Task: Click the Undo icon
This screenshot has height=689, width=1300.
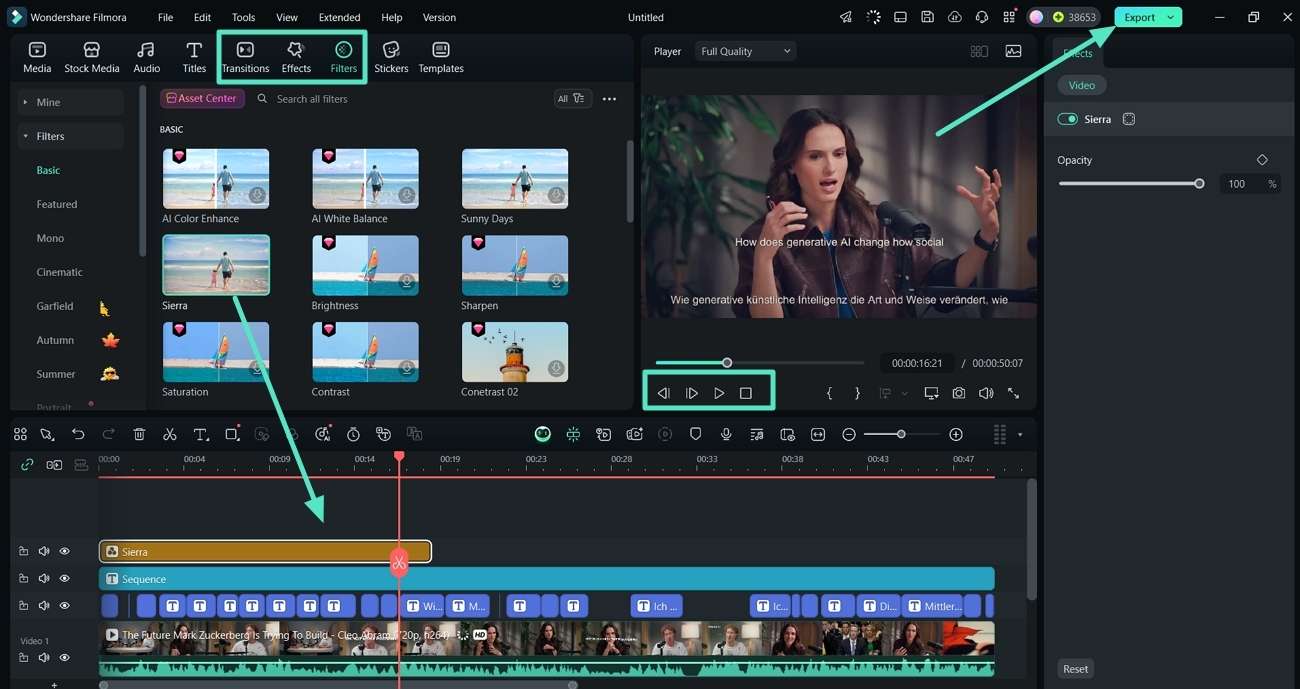Action: [78, 434]
